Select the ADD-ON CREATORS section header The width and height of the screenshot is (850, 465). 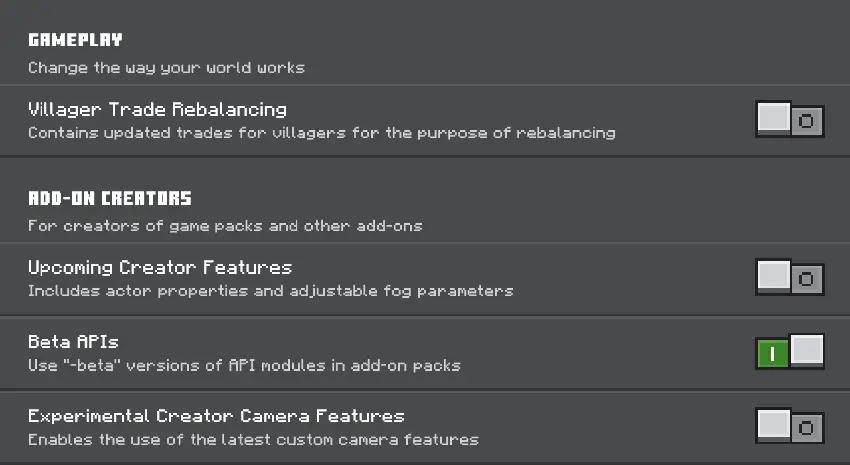[x=110, y=198]
